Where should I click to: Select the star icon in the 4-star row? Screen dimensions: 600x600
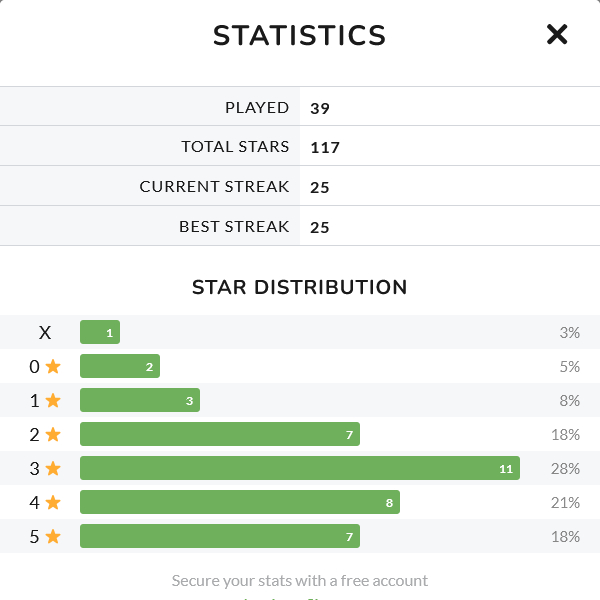53,503
